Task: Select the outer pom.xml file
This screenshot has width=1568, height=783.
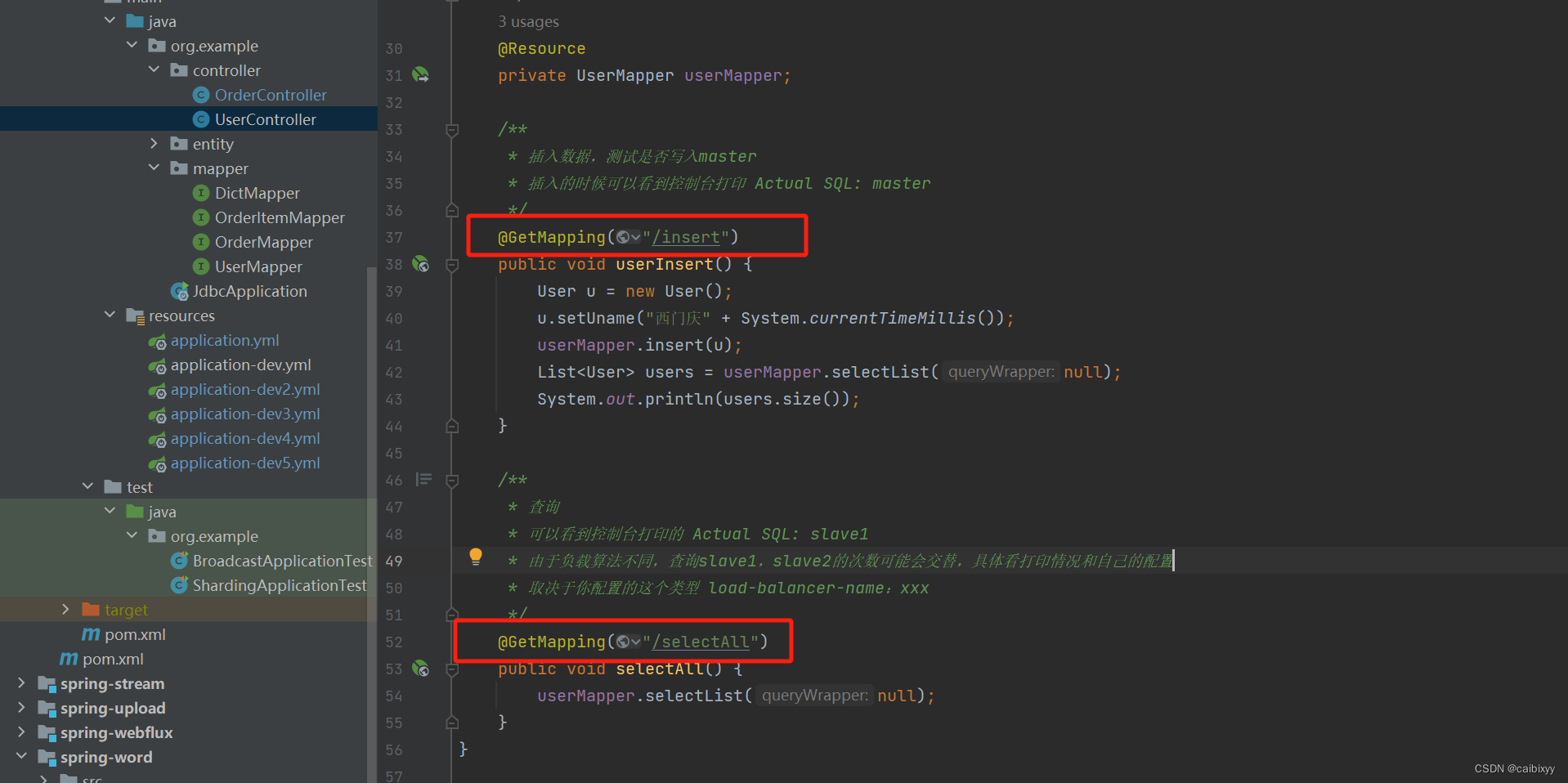Action: [113, 659]
